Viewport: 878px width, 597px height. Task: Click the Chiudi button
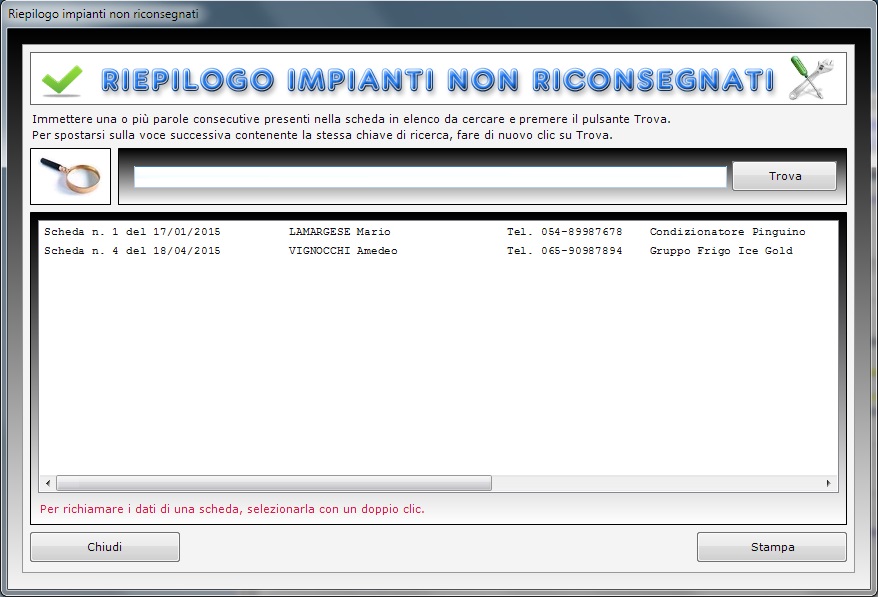105,547
